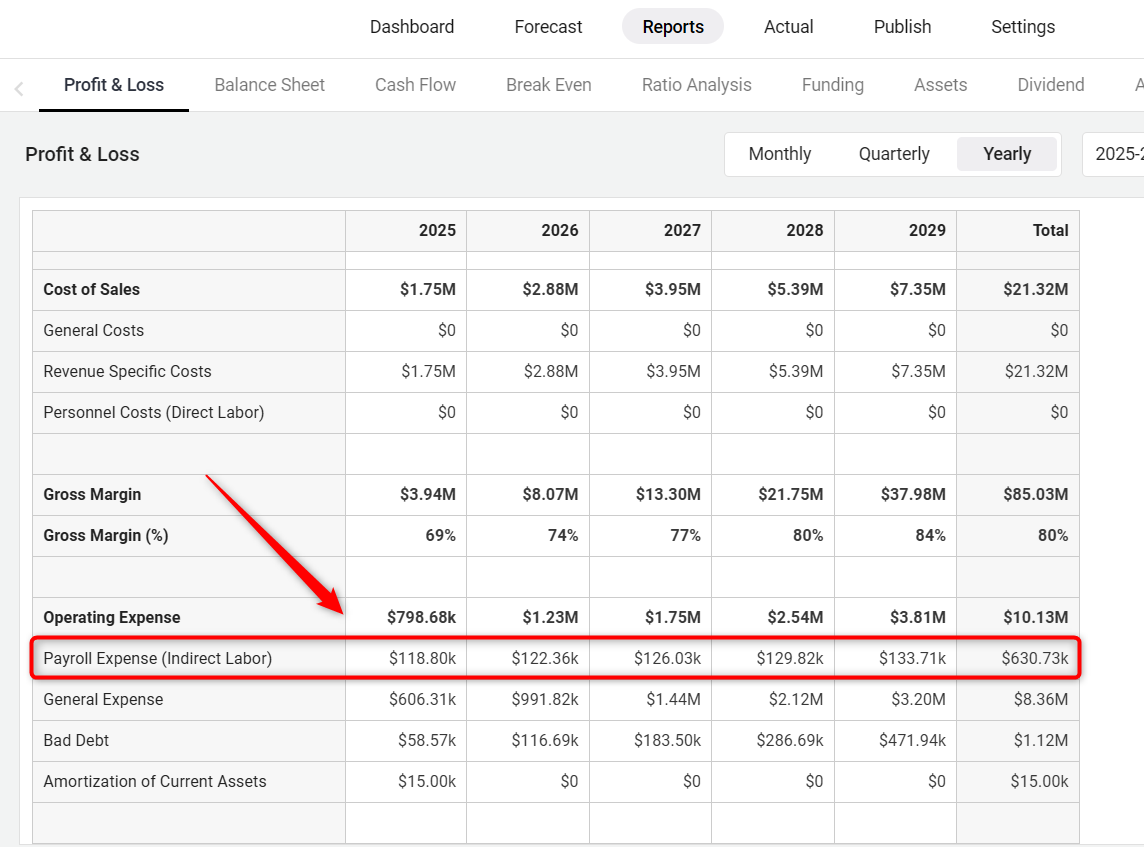Click Payroll Expense 2029 value $133.71k
The image size is (1144, 847).
pos(912,659)
